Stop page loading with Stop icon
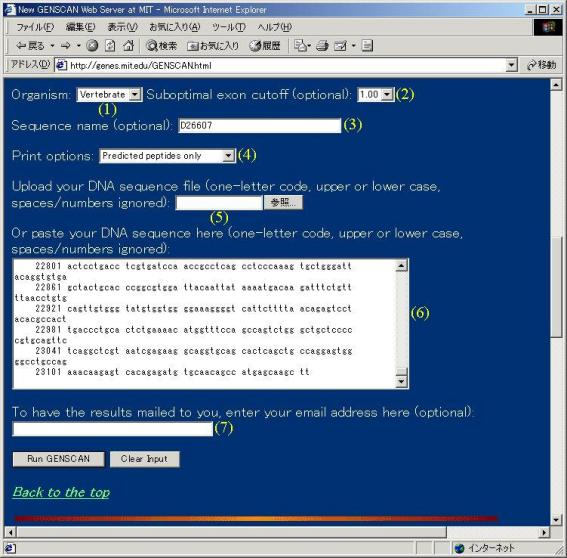This screenshot has width=567, height=558. pos(92,46)
